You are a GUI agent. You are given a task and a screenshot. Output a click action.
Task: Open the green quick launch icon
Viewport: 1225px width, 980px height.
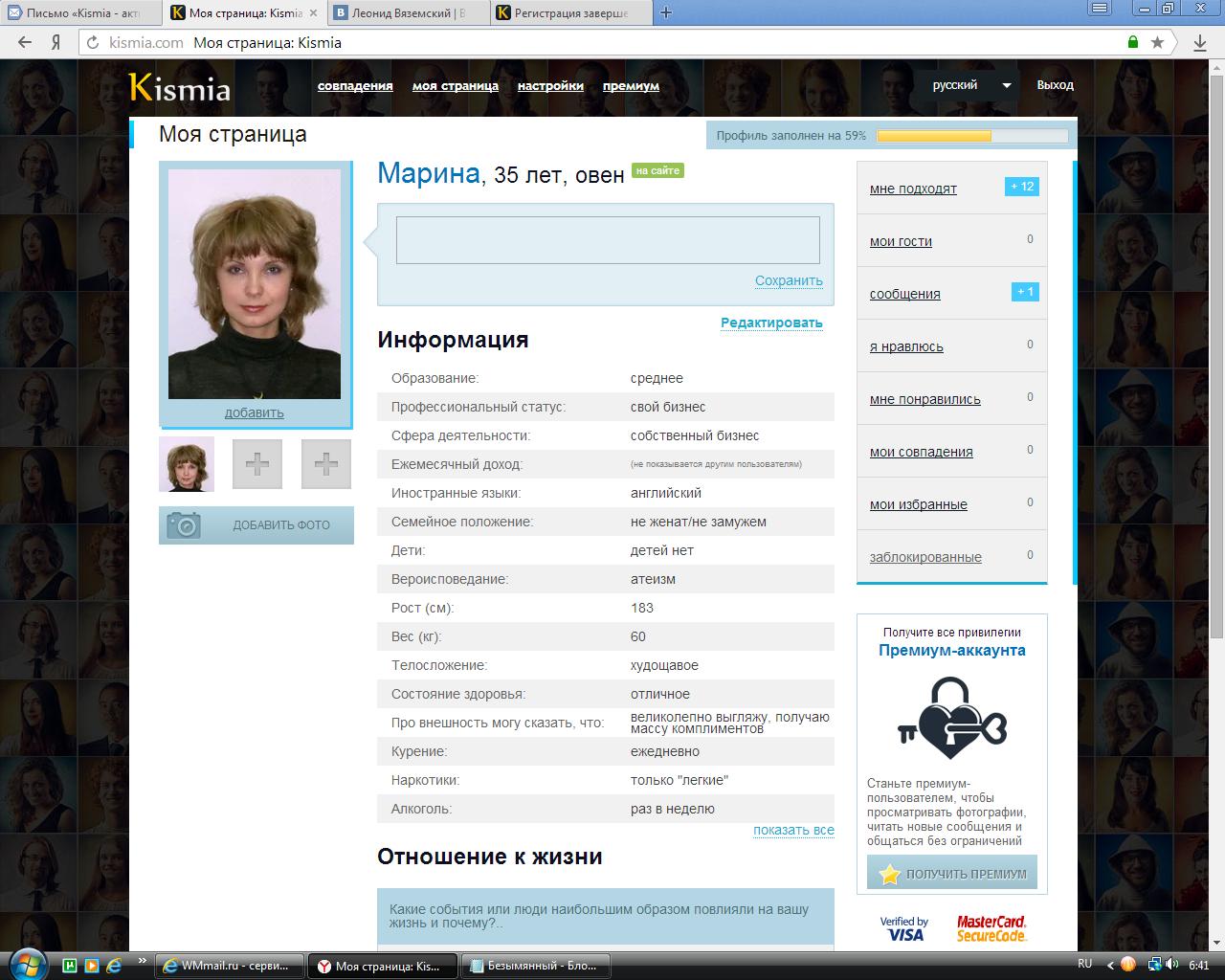pyautogui.click(x=70, y=966)
